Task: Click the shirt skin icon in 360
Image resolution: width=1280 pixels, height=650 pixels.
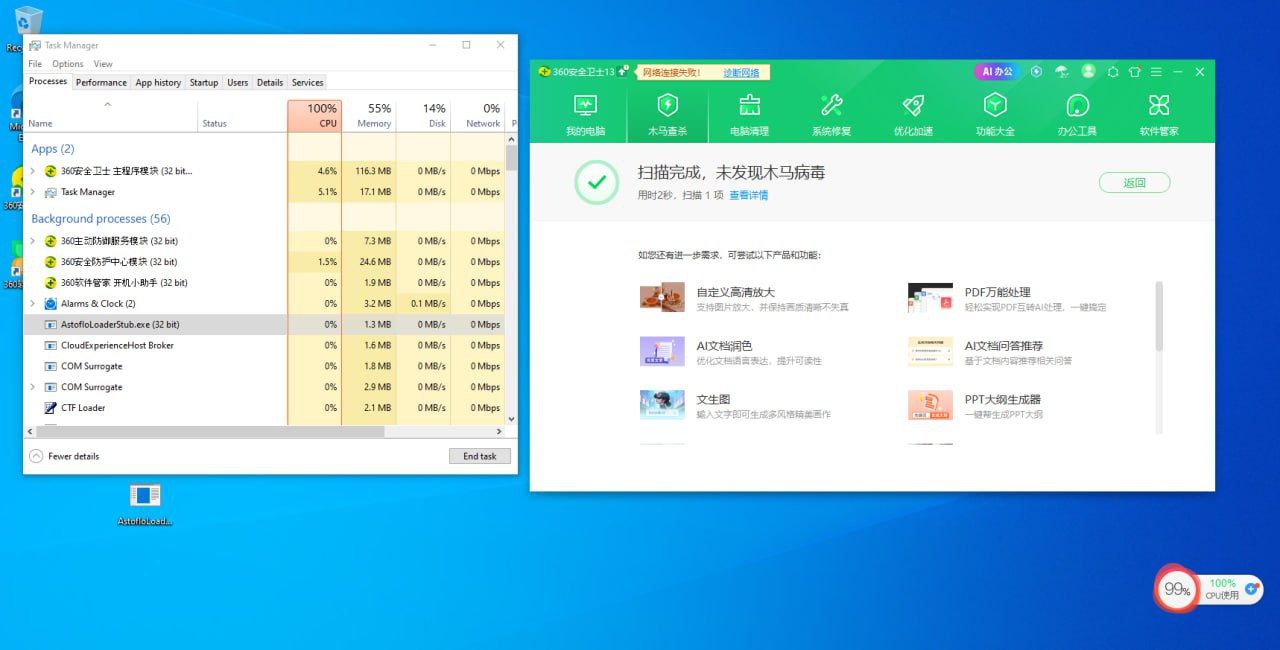Action: 1135,72
